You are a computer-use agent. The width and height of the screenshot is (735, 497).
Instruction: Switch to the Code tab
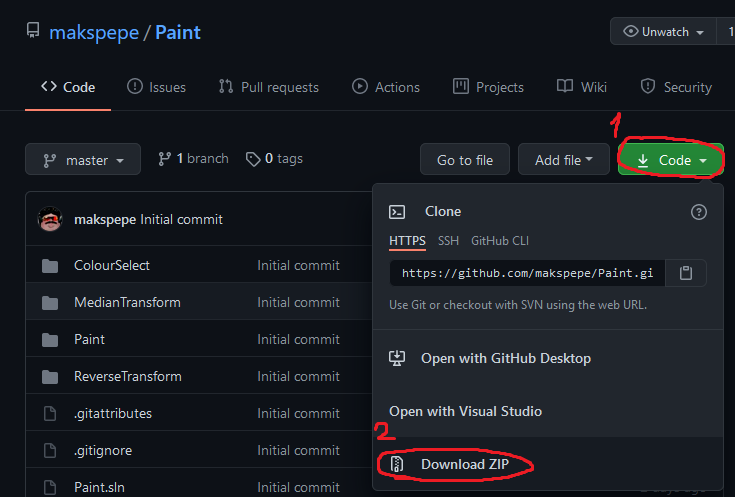[x=68, y=87]
